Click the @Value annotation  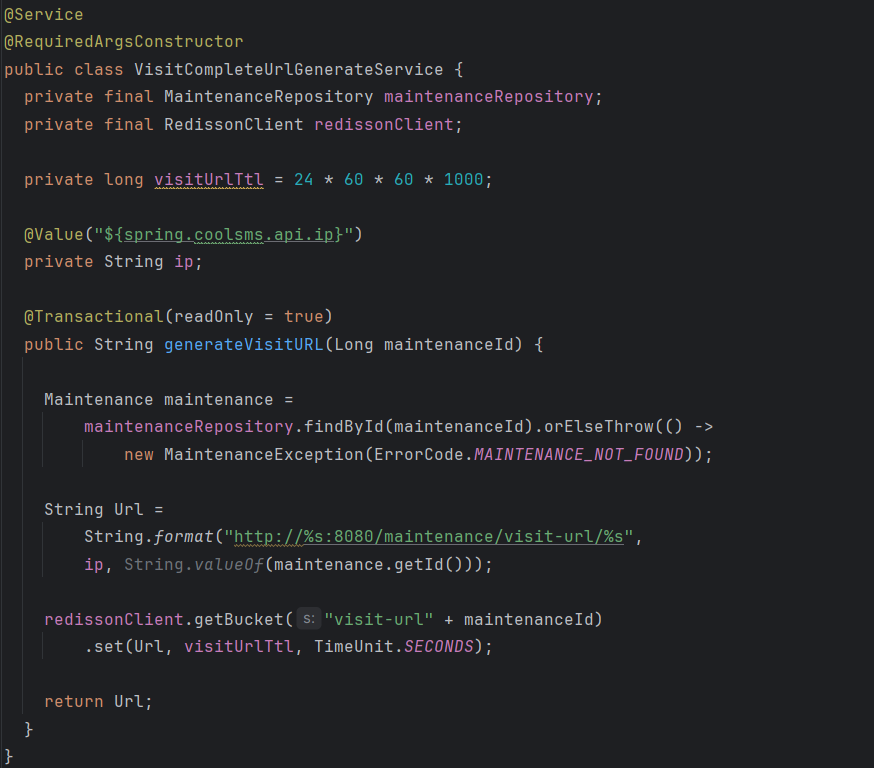click(x=54, y=234)
